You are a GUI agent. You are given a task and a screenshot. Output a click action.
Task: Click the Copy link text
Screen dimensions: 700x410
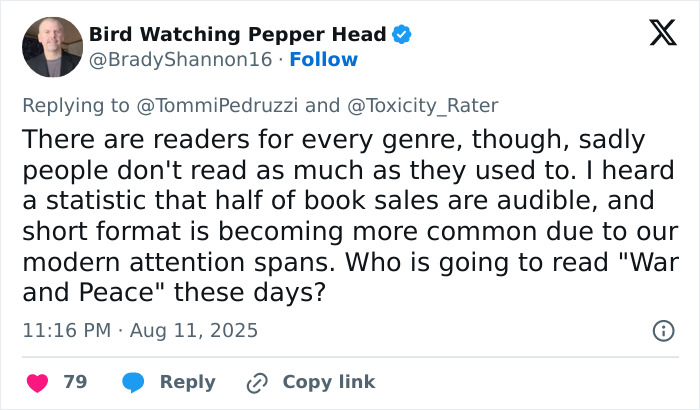point(329,382)
